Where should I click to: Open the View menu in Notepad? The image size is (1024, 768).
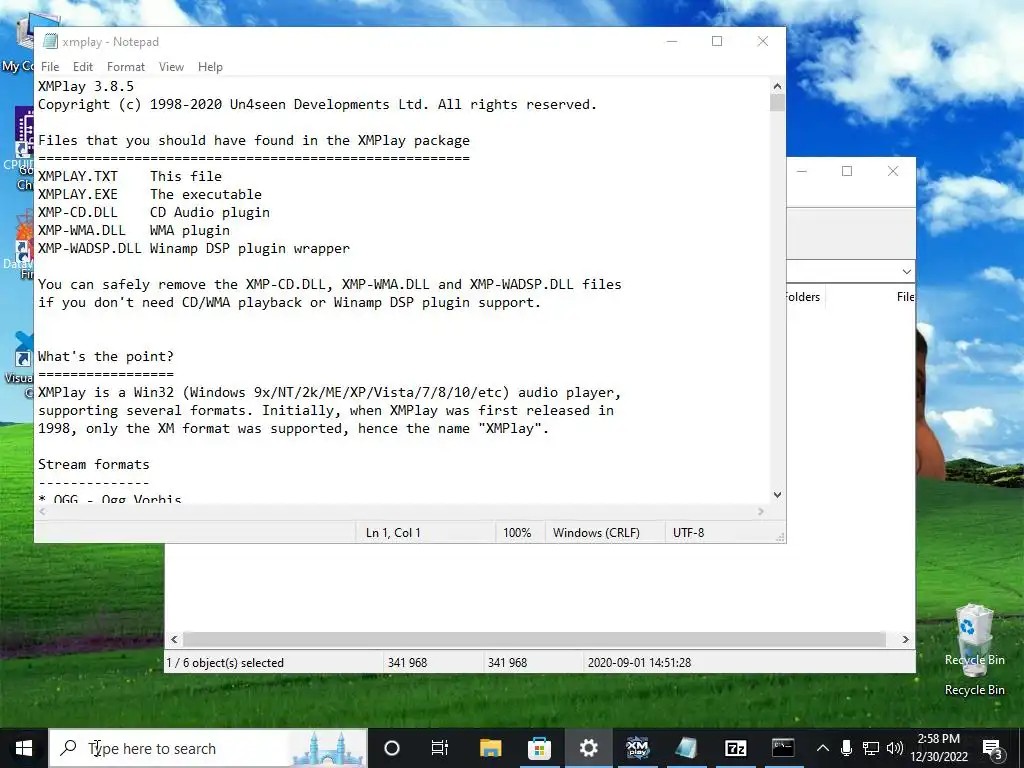171,67
